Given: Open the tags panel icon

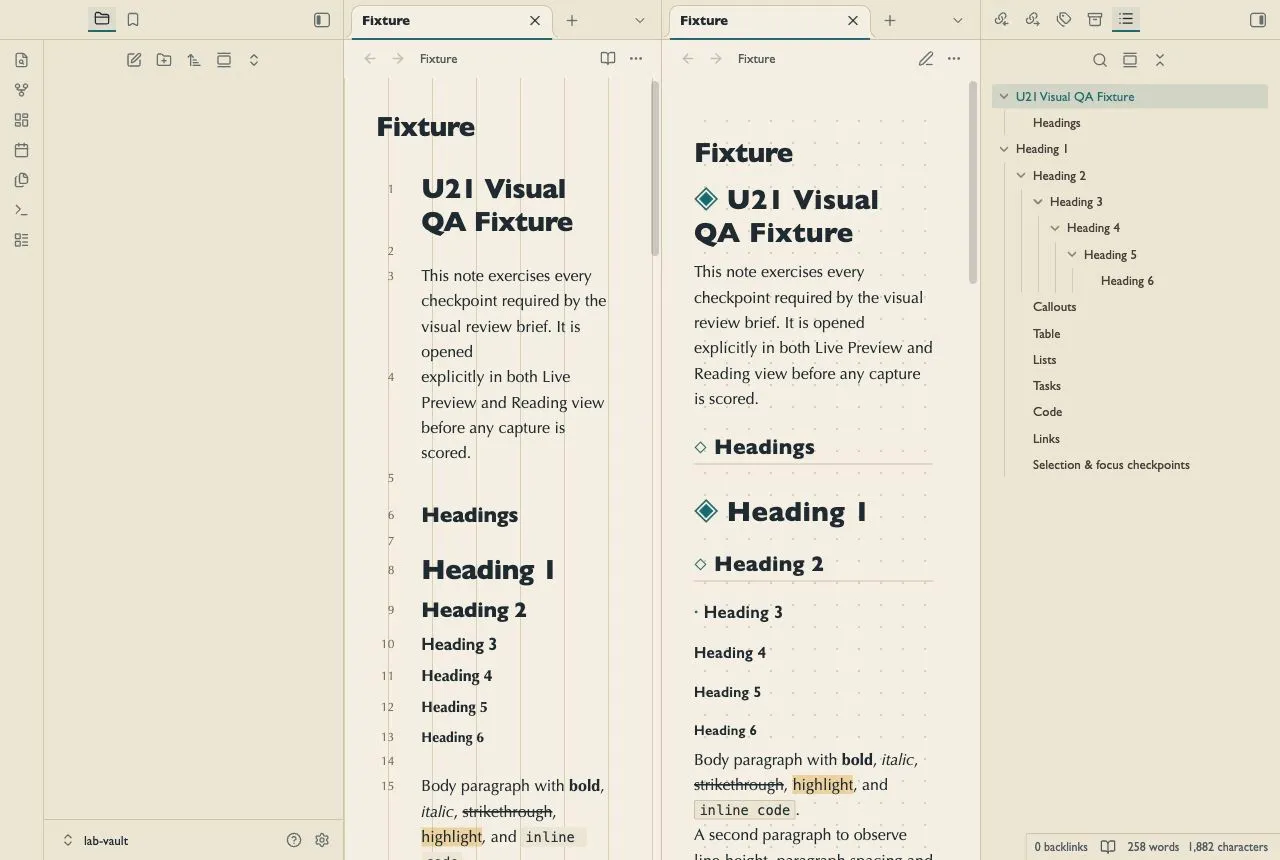Looking at the screenshot, I should [x=1064, y=19].
